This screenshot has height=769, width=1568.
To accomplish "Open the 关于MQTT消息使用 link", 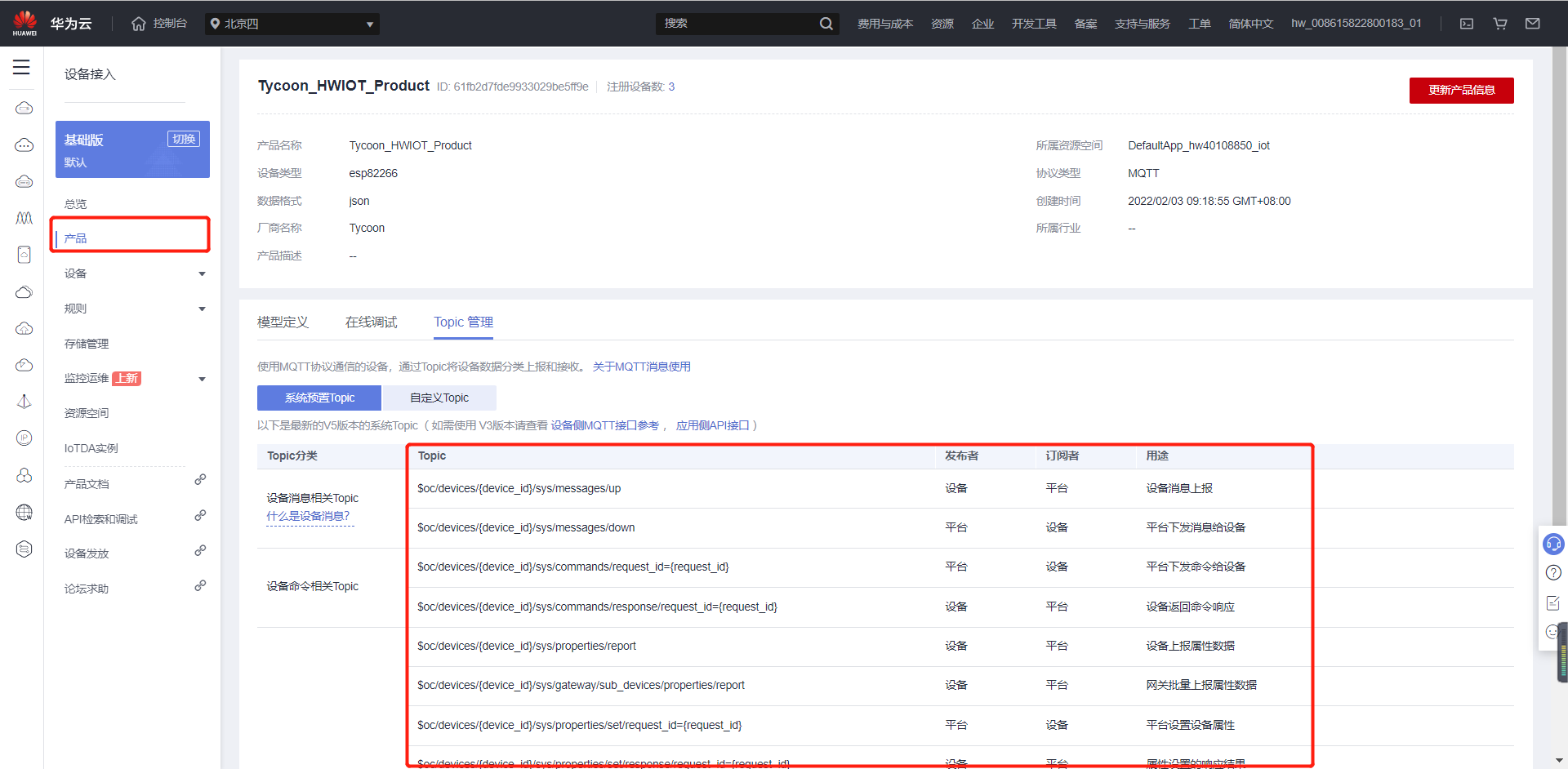I will tap(641, 367).
